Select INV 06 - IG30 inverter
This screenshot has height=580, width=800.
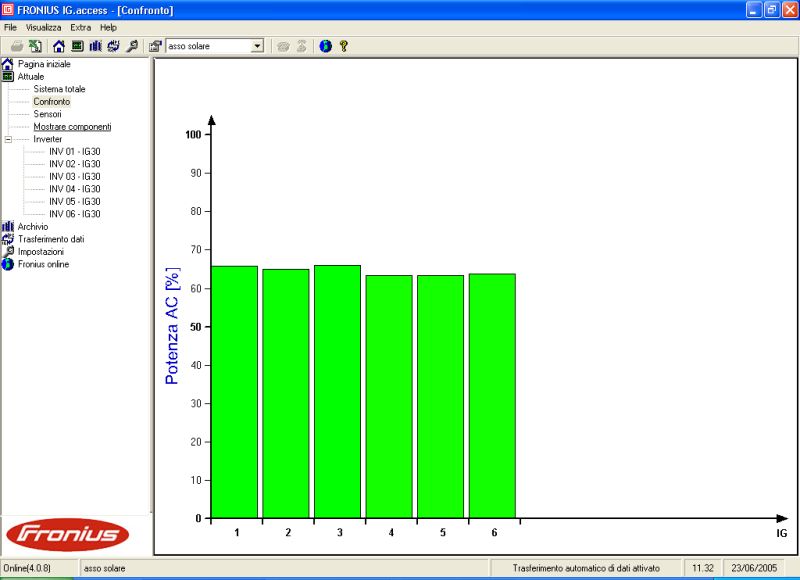[74, 214]
